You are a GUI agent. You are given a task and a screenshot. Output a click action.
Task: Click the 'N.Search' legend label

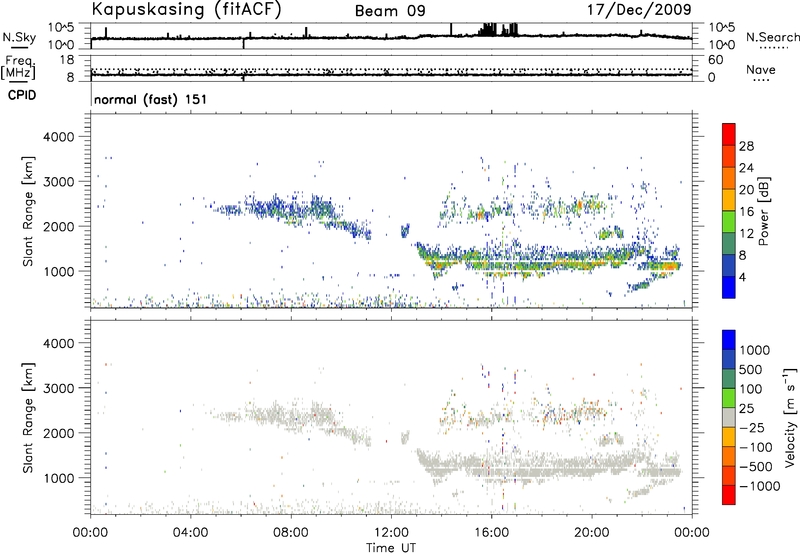click(x=772, y=37)
